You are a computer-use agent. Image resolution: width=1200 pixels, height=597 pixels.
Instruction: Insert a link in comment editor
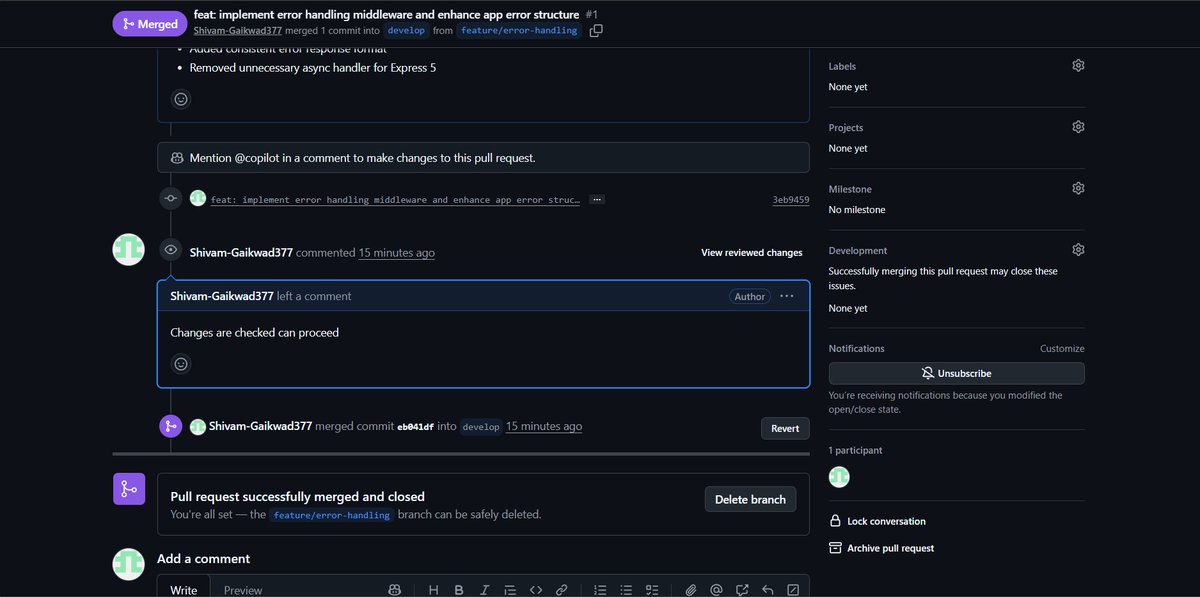[x=562, y=590]
